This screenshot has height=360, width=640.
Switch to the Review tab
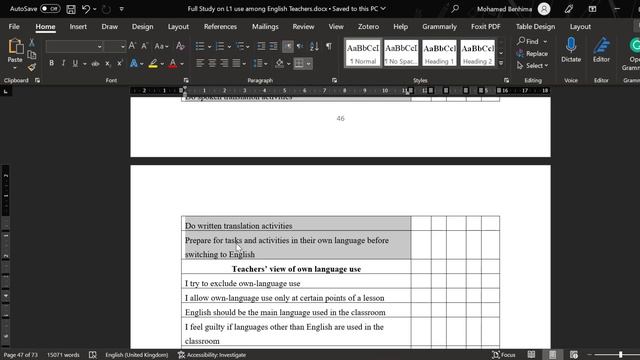click(303, 27)
